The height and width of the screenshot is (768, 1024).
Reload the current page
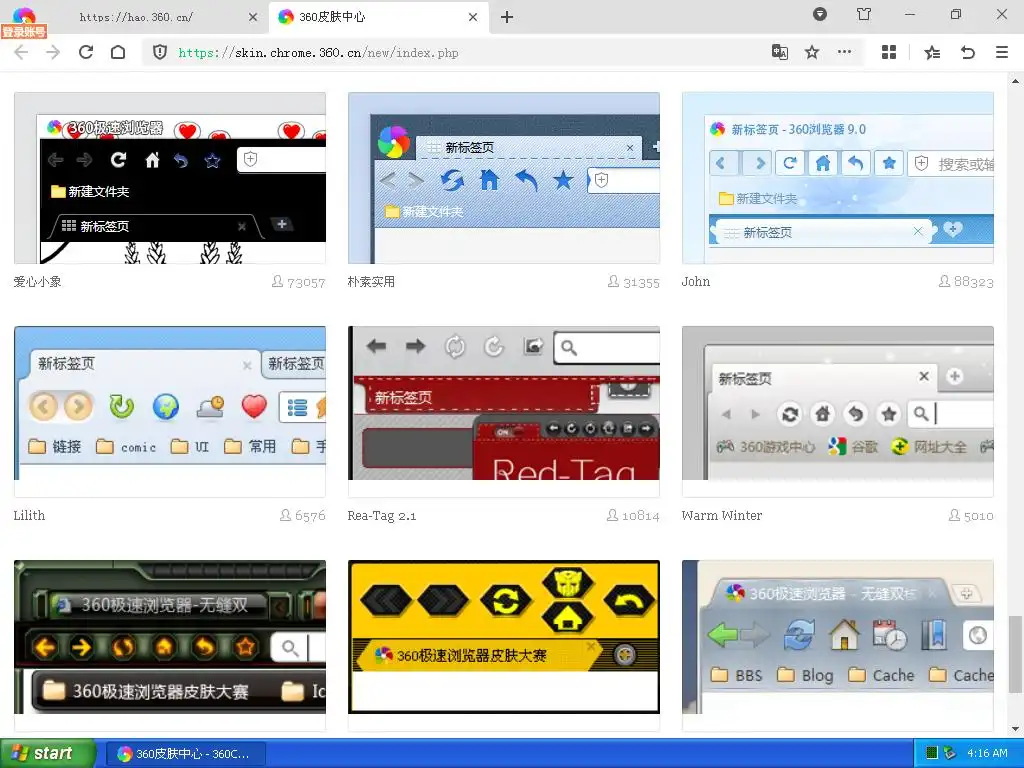(x=86, y=52)
